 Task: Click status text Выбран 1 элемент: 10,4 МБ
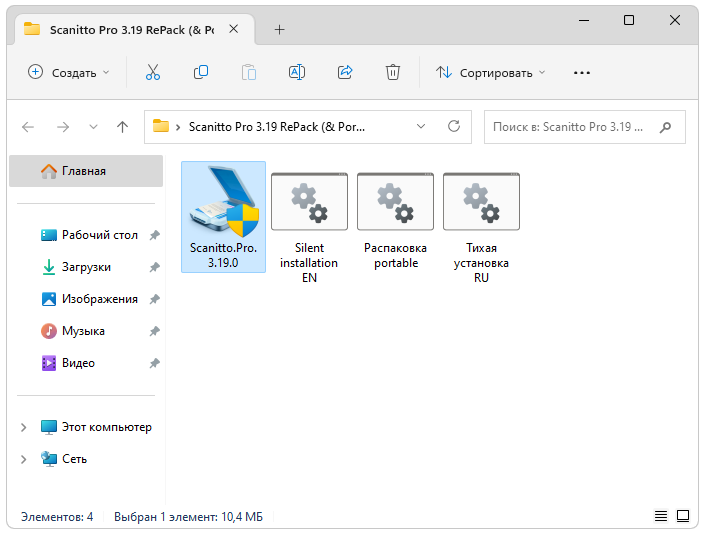coord(188,517)
